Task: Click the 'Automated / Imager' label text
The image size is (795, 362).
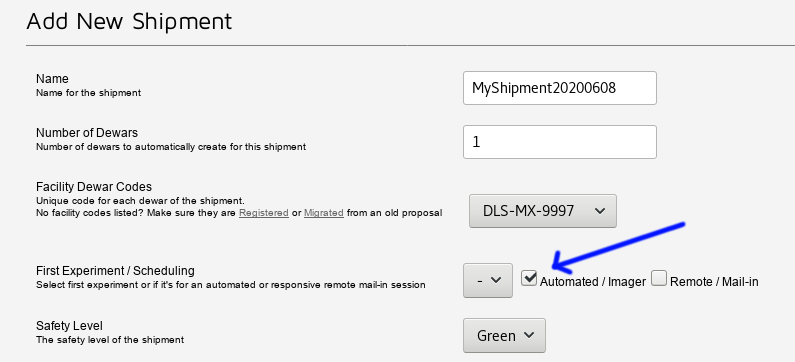Action: pos(593,282)
